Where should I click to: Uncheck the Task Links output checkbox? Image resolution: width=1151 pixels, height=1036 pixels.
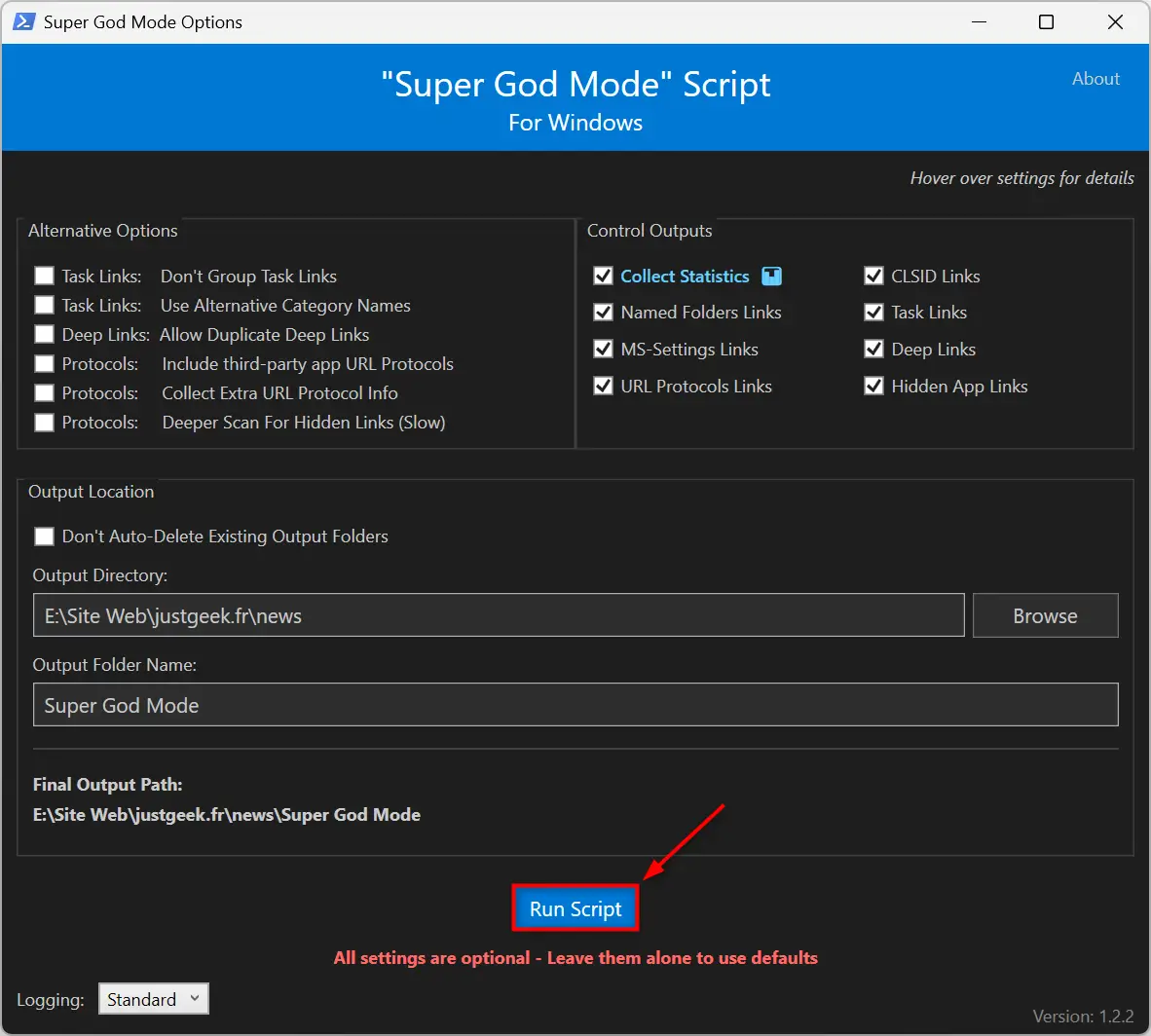[x=873, y=313]
